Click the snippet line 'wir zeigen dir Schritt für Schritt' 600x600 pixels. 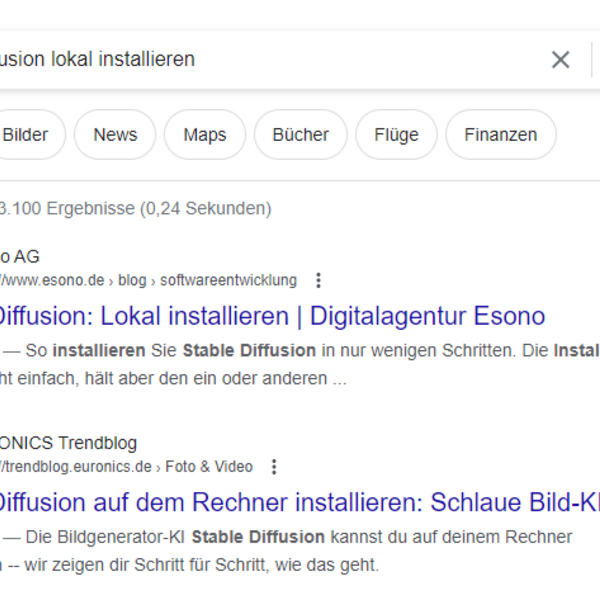point(200,565)
